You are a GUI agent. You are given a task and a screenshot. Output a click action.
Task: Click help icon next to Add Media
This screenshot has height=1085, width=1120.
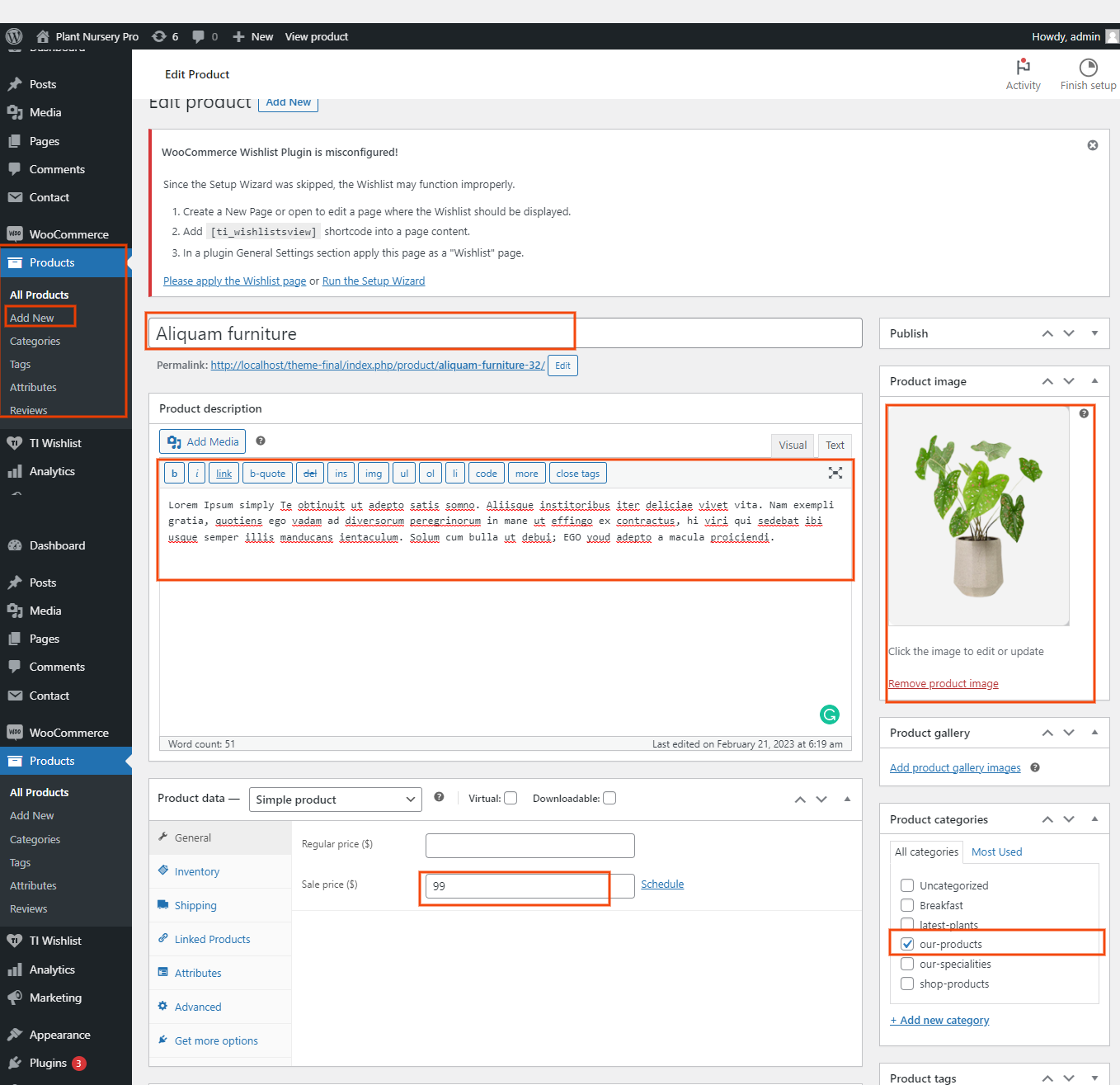[261, 441]
